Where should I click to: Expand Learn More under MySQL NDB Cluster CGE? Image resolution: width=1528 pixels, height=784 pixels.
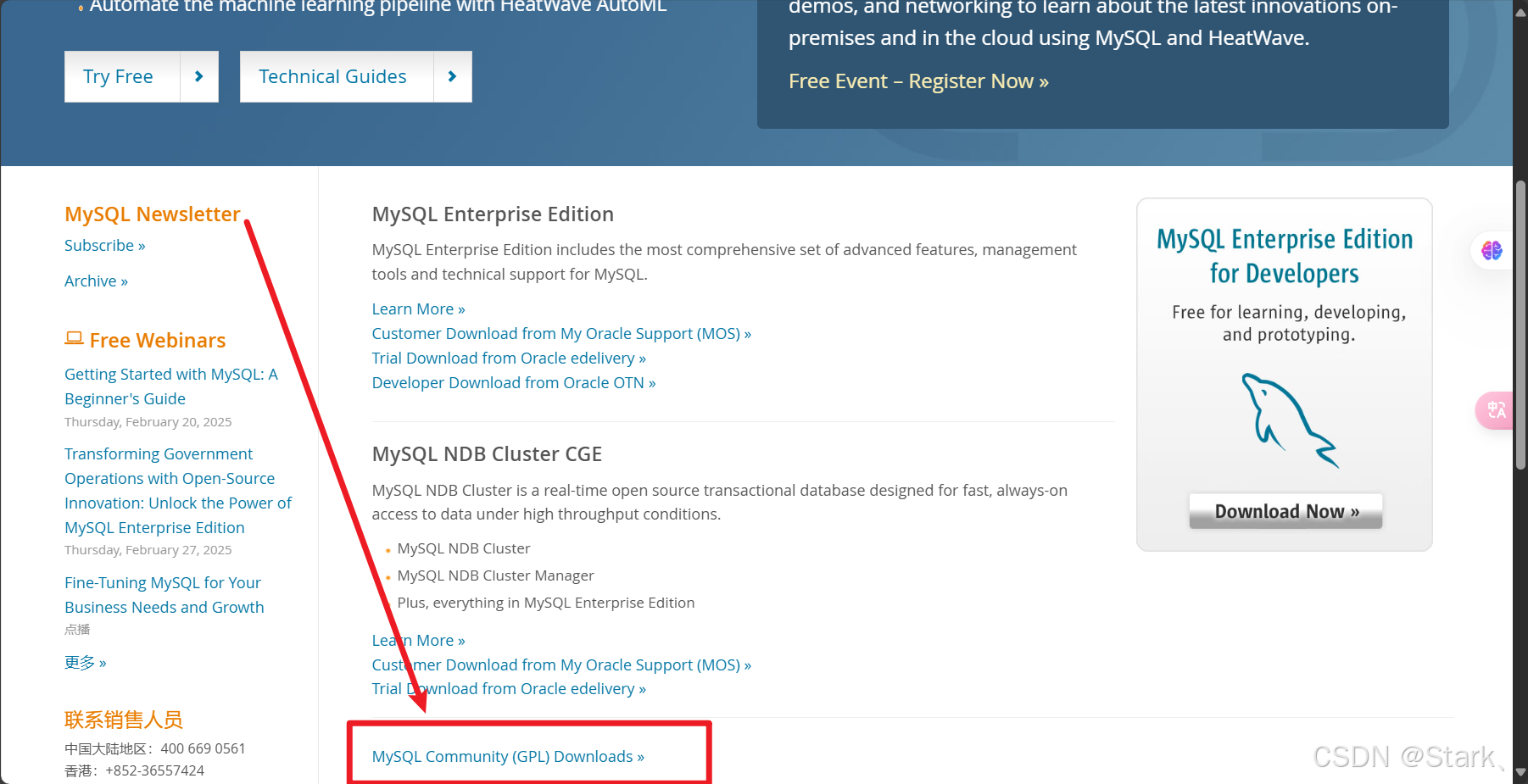pos(418,640)
